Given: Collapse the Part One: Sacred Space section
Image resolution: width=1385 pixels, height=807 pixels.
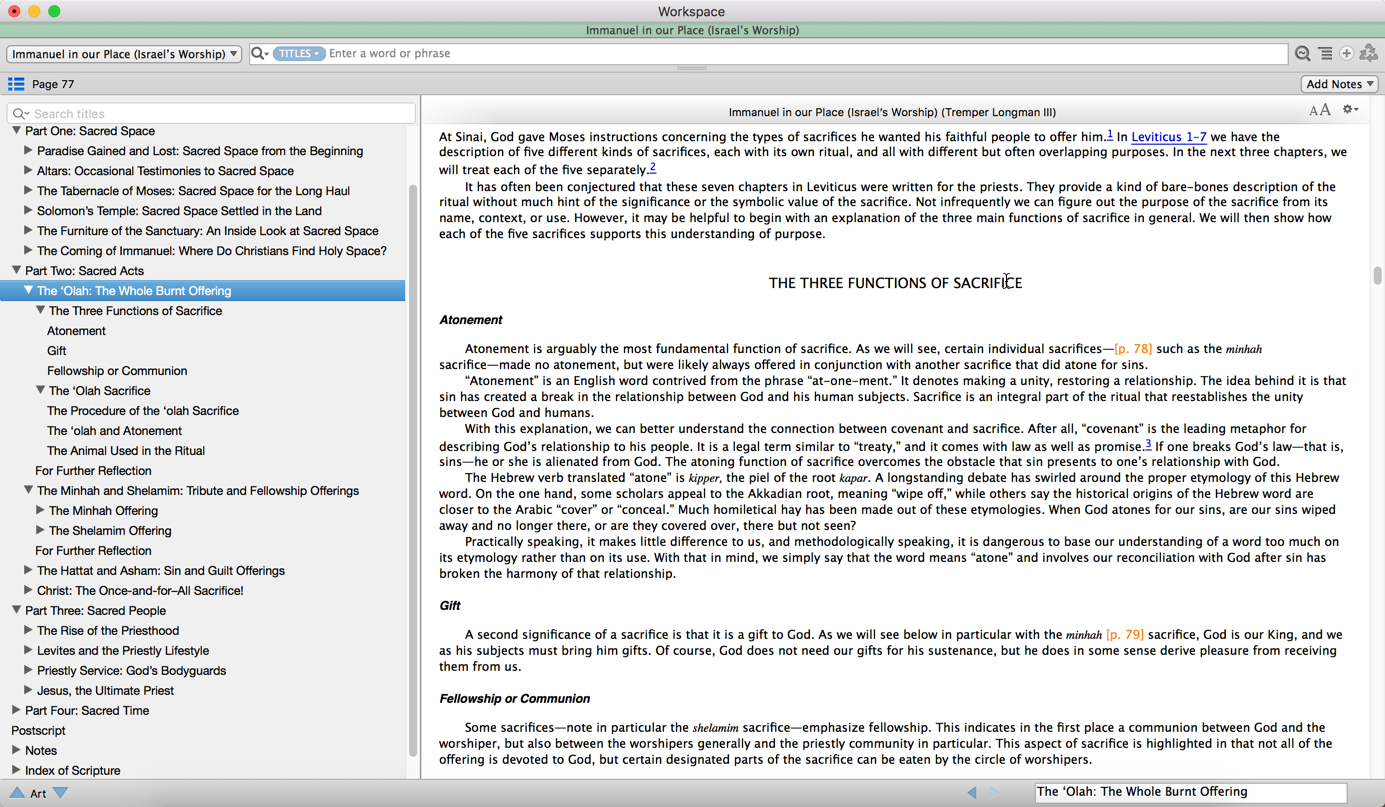Looking at the screenshot, I should coord(16,131).
